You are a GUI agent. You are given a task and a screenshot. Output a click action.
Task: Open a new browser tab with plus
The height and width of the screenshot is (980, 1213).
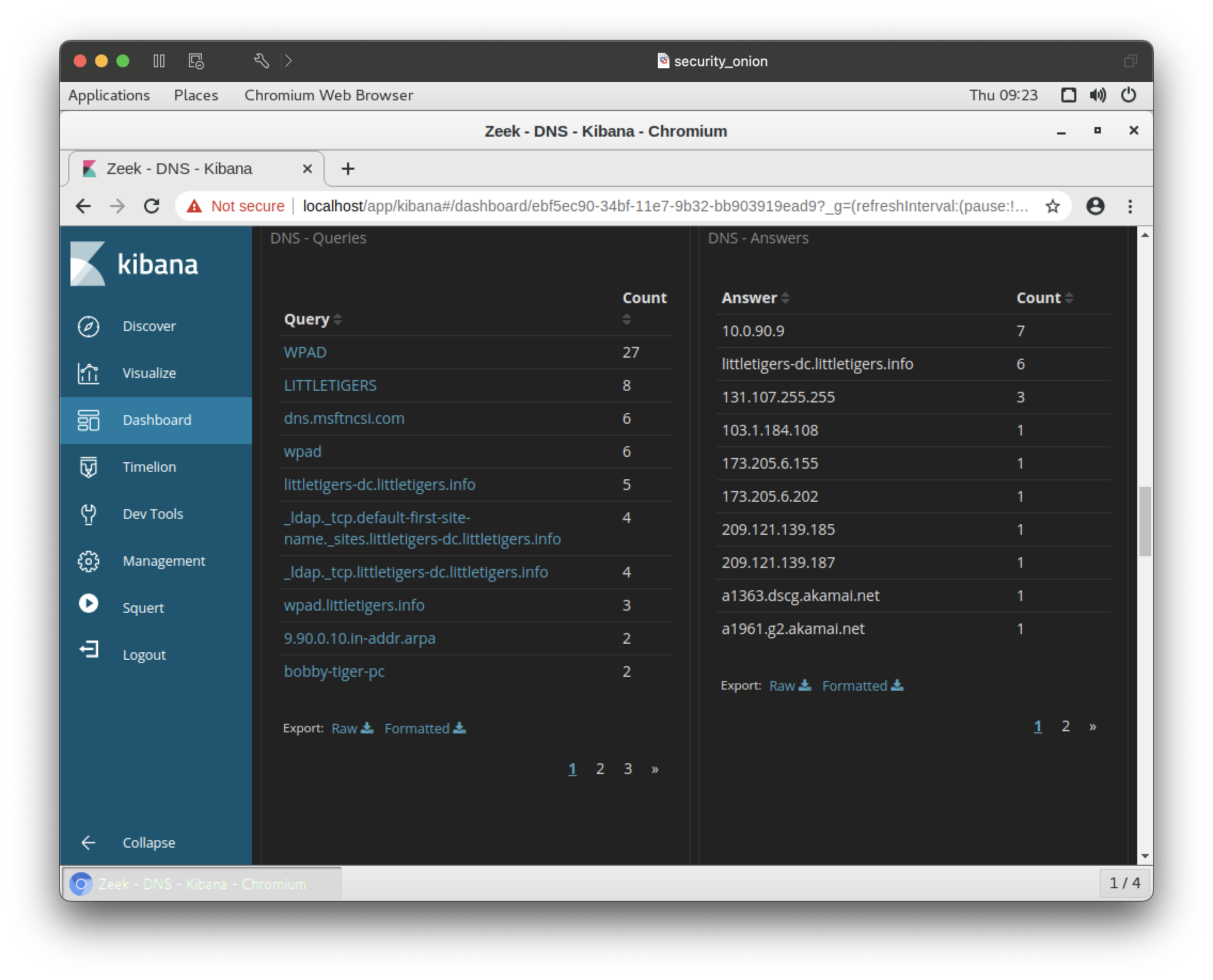click(348, 169)
